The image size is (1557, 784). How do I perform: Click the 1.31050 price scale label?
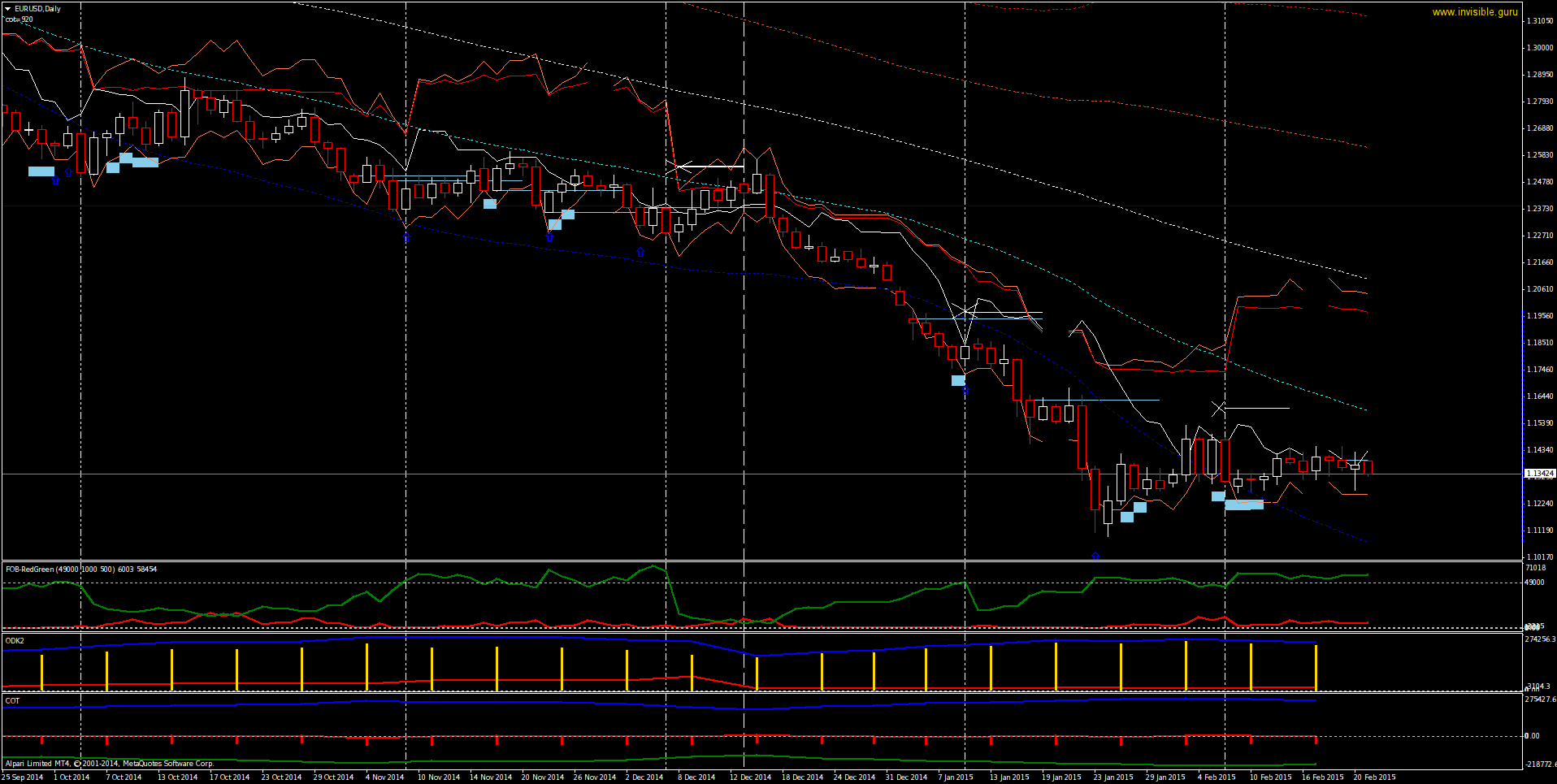click(1540, 21)
